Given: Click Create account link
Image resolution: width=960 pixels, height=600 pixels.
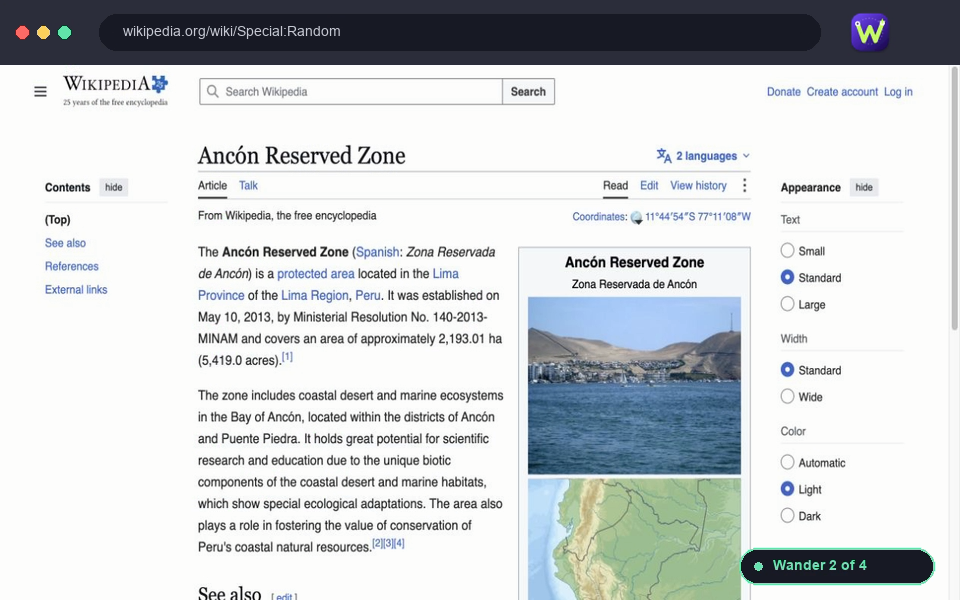Looking at the screenshot, I should coord(842,92).
